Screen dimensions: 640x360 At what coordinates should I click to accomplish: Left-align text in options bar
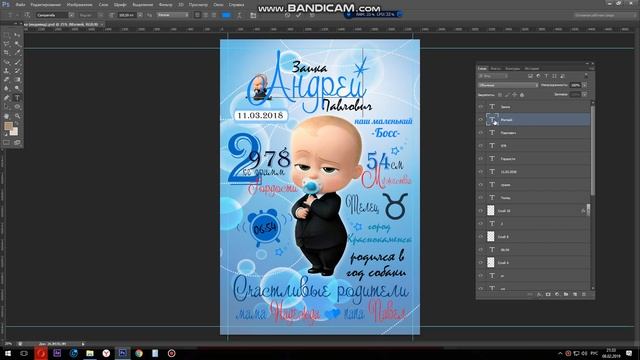point(197,15)
